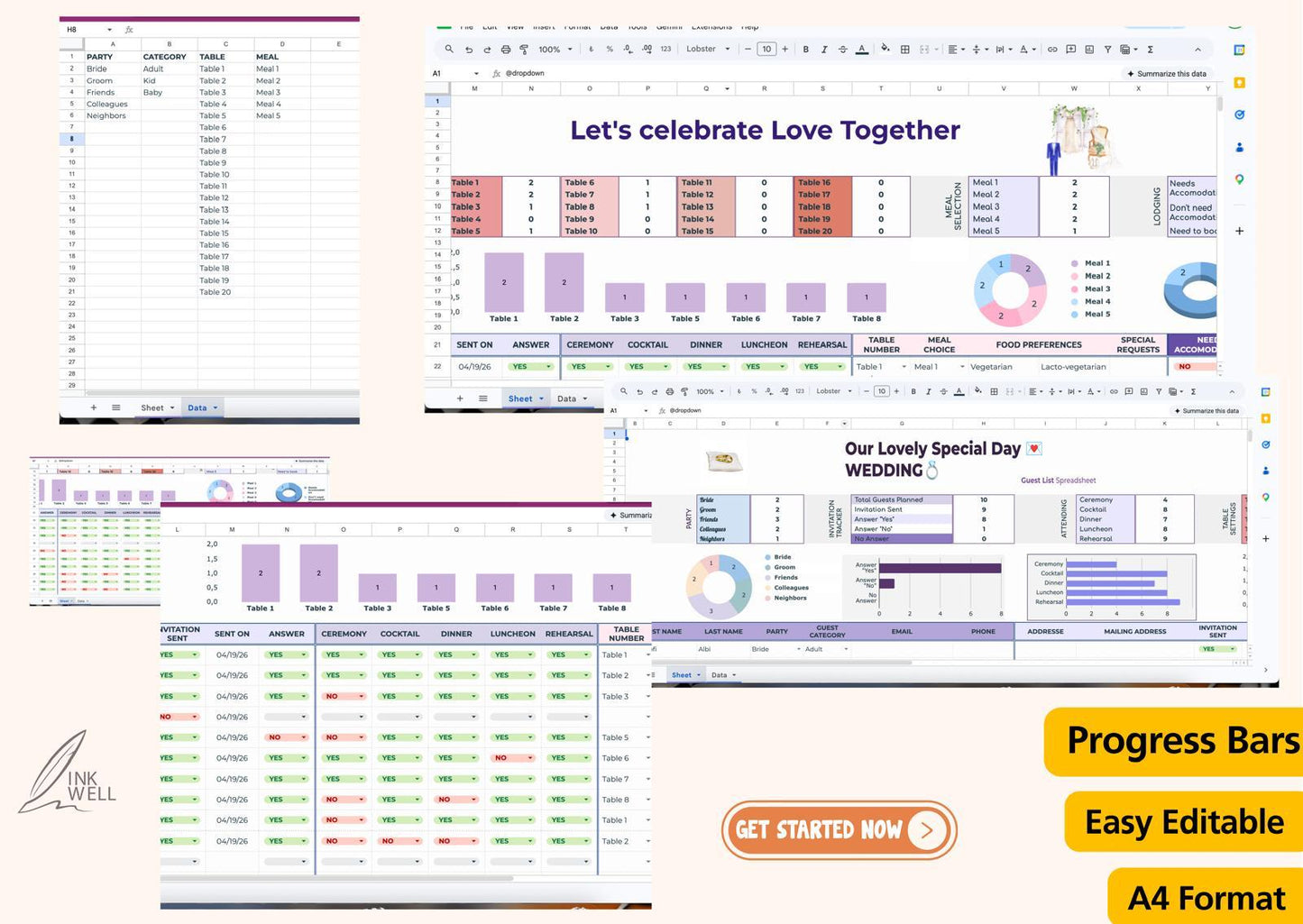The image size is (1303, 924).
Task: Toggle bold in Love Together window toolbar
Action: coord(805,50)
